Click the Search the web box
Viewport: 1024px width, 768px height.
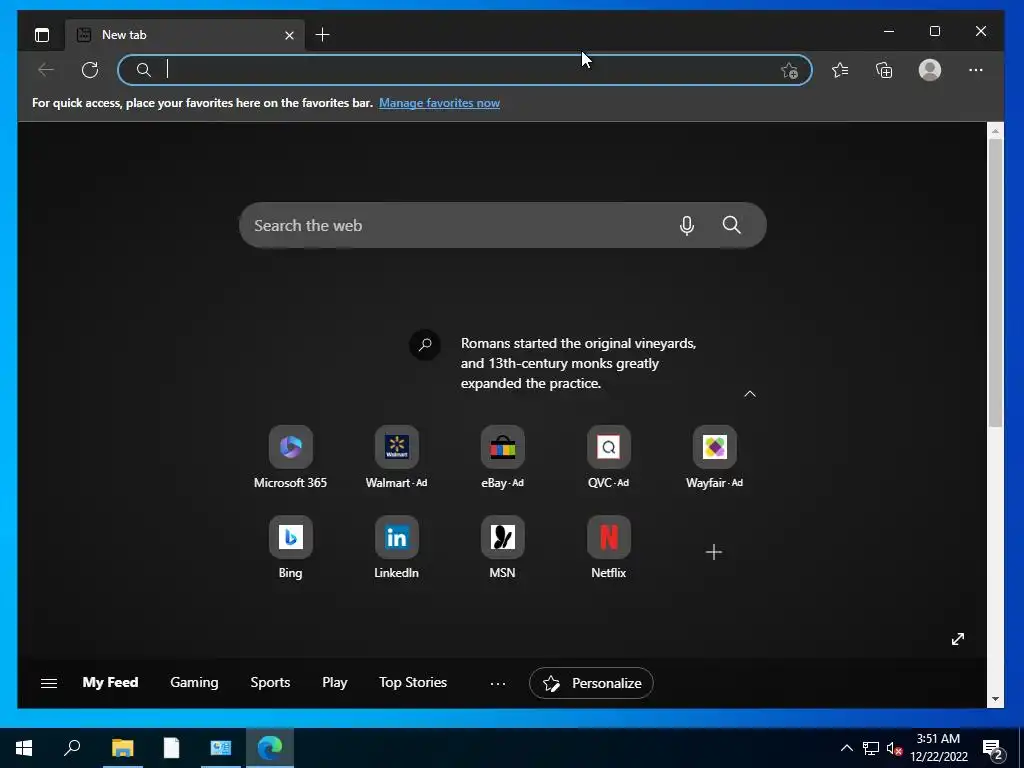click(x=503, y=225)
